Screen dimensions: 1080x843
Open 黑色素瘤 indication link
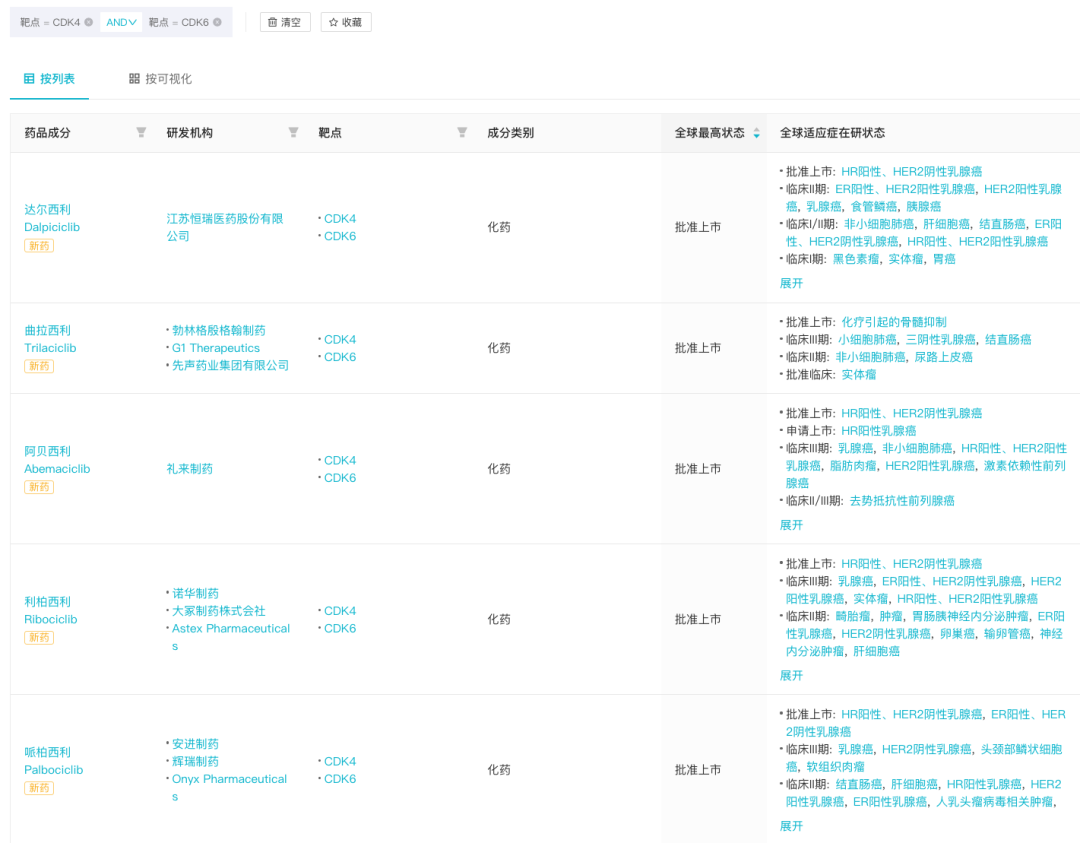click(856, 259)
